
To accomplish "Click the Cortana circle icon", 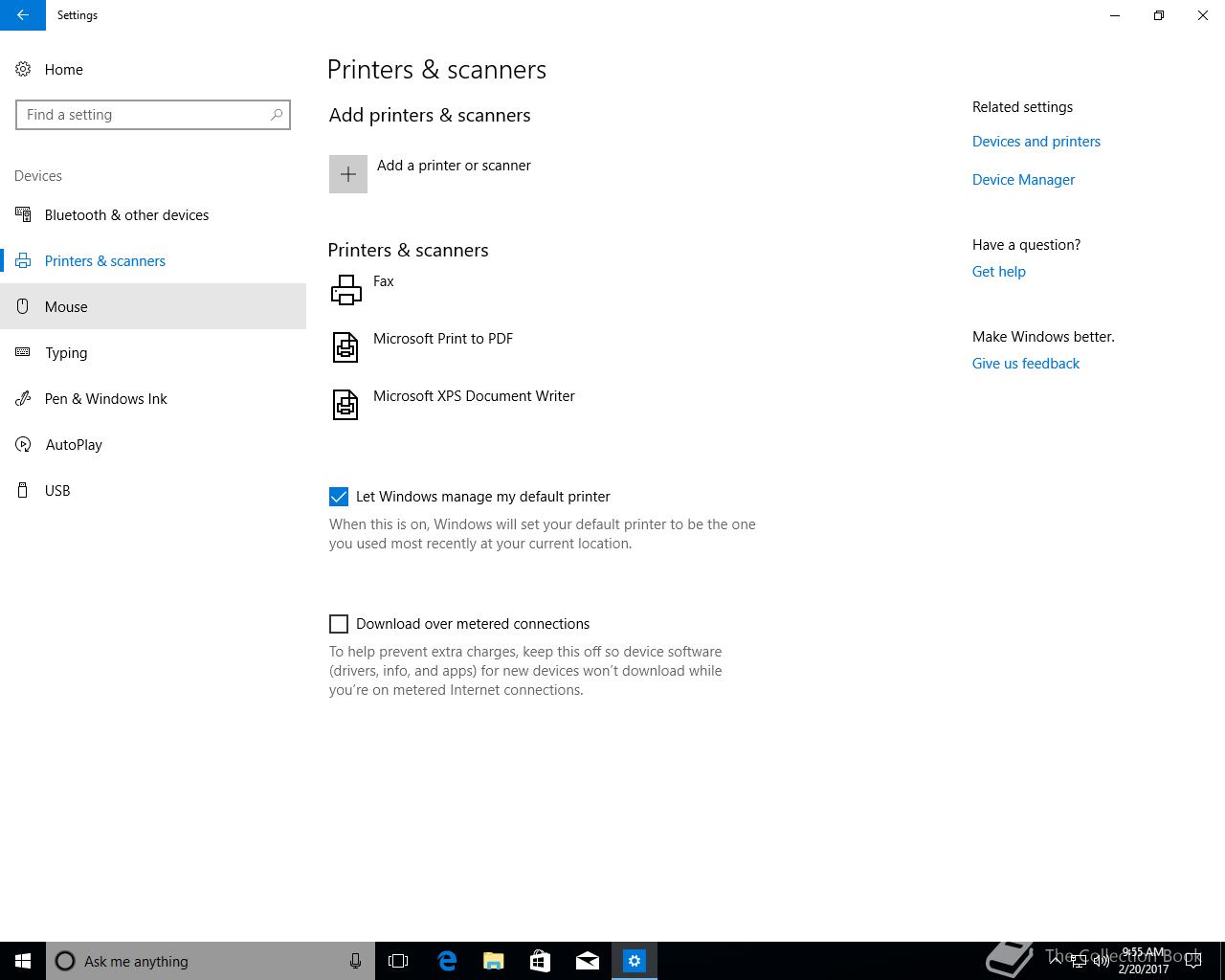I will tap(65, 961).
